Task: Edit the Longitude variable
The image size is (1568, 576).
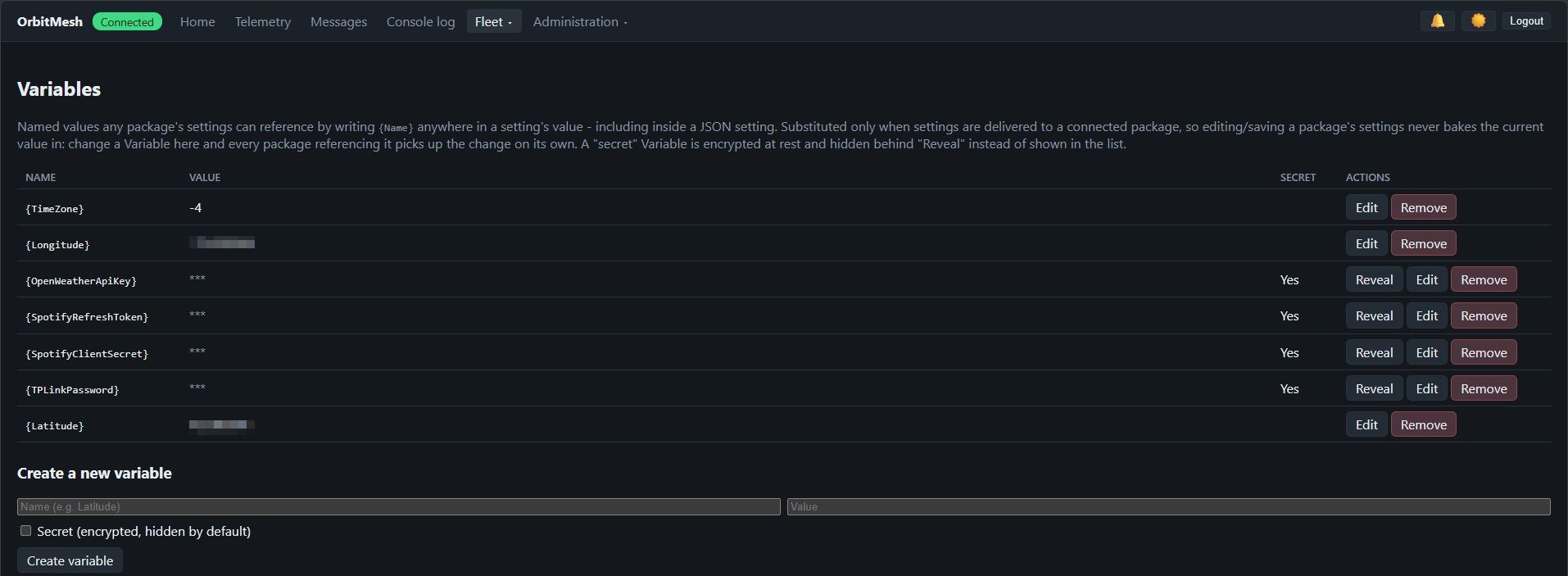Action: pyautogui.click(x=1366, y=243)
